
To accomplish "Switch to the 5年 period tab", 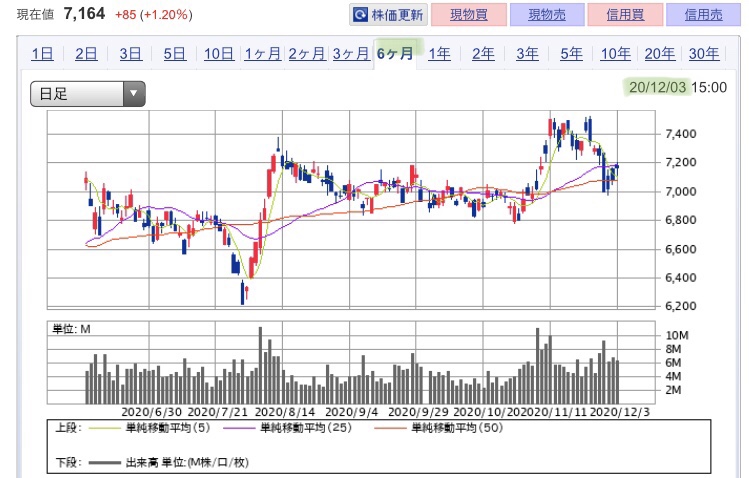I will coord(571,54).
